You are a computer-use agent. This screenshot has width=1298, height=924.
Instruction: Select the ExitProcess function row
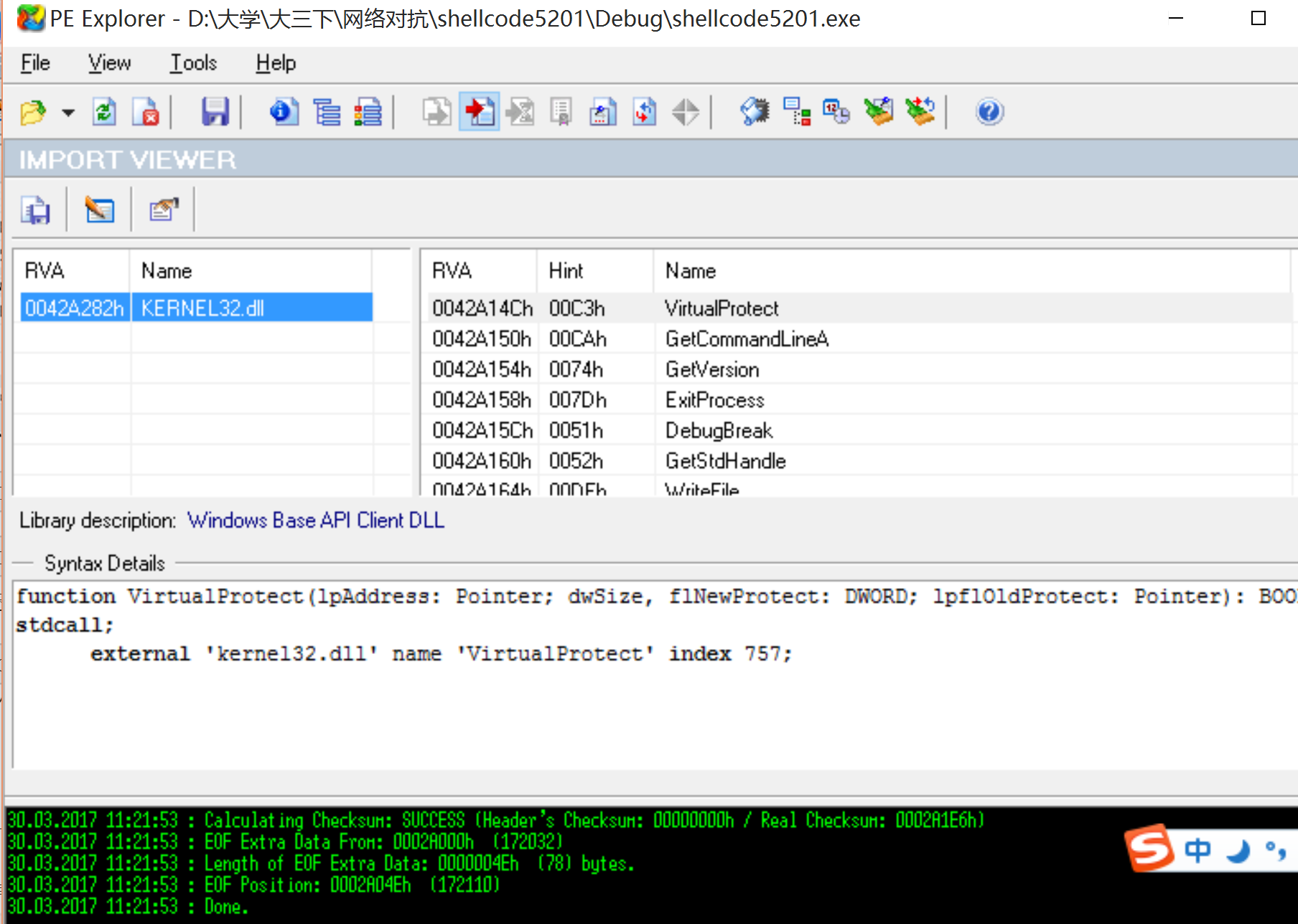tap(860, 400)
